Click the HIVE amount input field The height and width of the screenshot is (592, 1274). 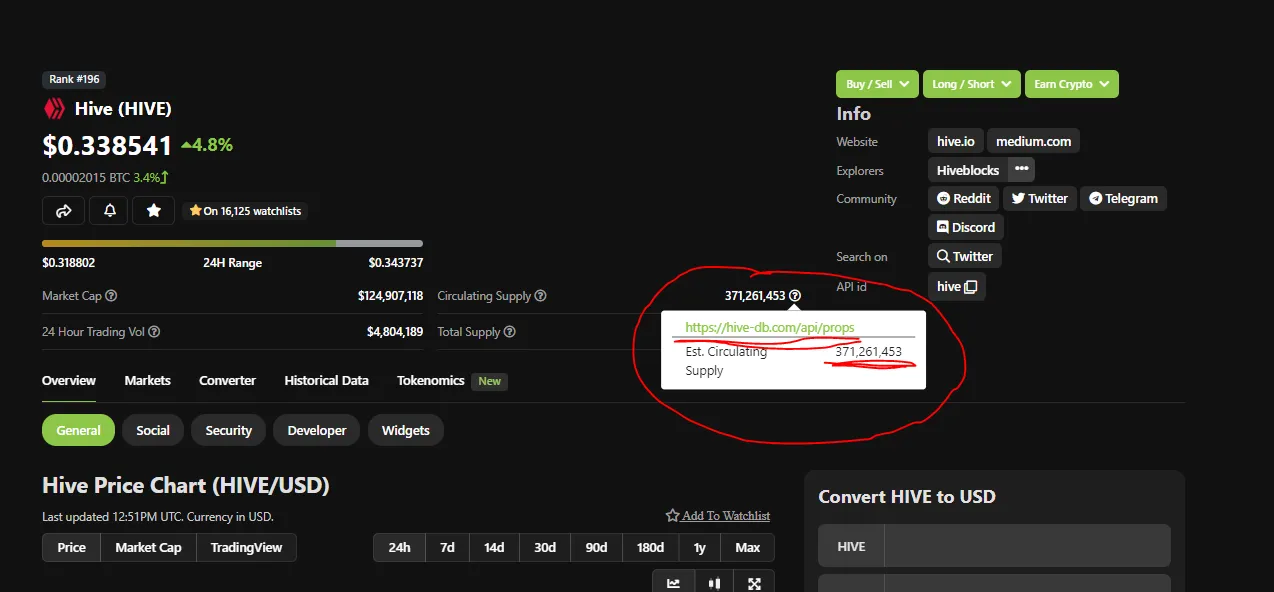[x=1027, y=546]
